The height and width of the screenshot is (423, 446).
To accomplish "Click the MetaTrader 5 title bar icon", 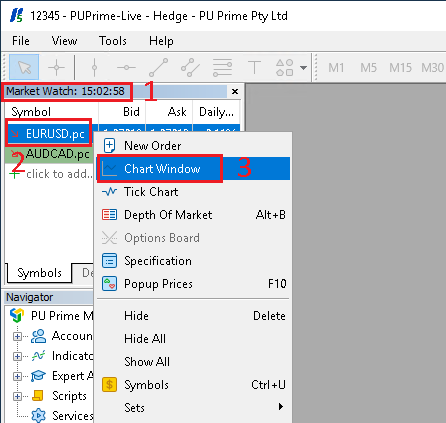I will [16, 16].
